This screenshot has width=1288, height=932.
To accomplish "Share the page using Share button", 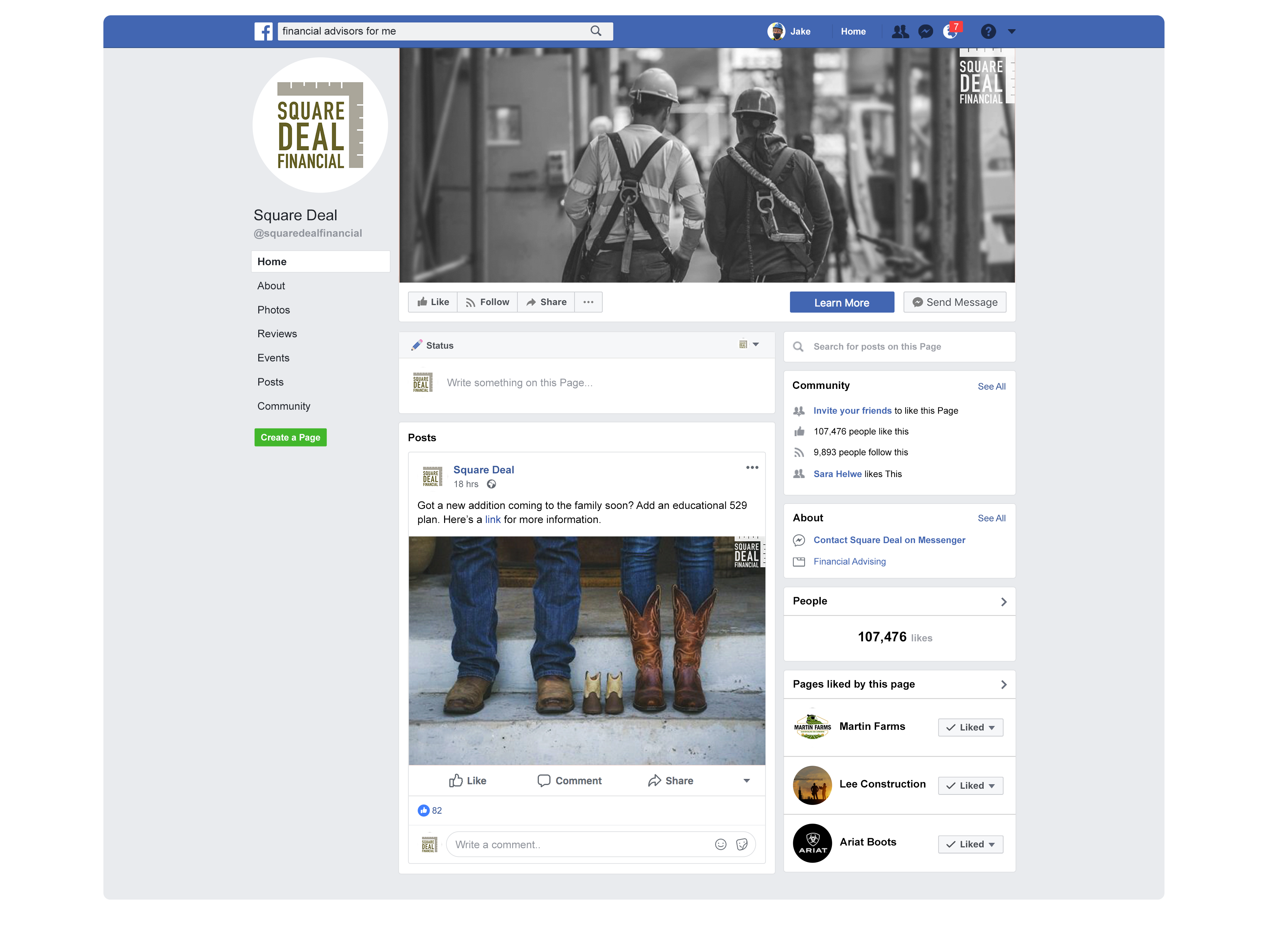I will pyautogui.click(x=546, y=302).
